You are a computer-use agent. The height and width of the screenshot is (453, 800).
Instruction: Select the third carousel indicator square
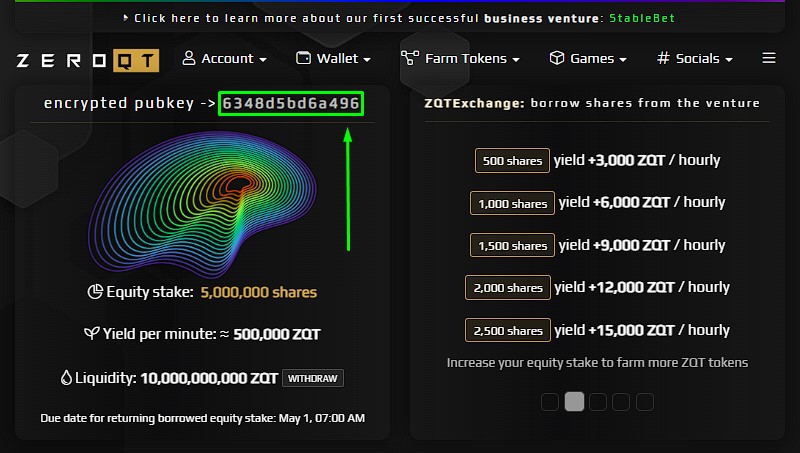point(598,402)
